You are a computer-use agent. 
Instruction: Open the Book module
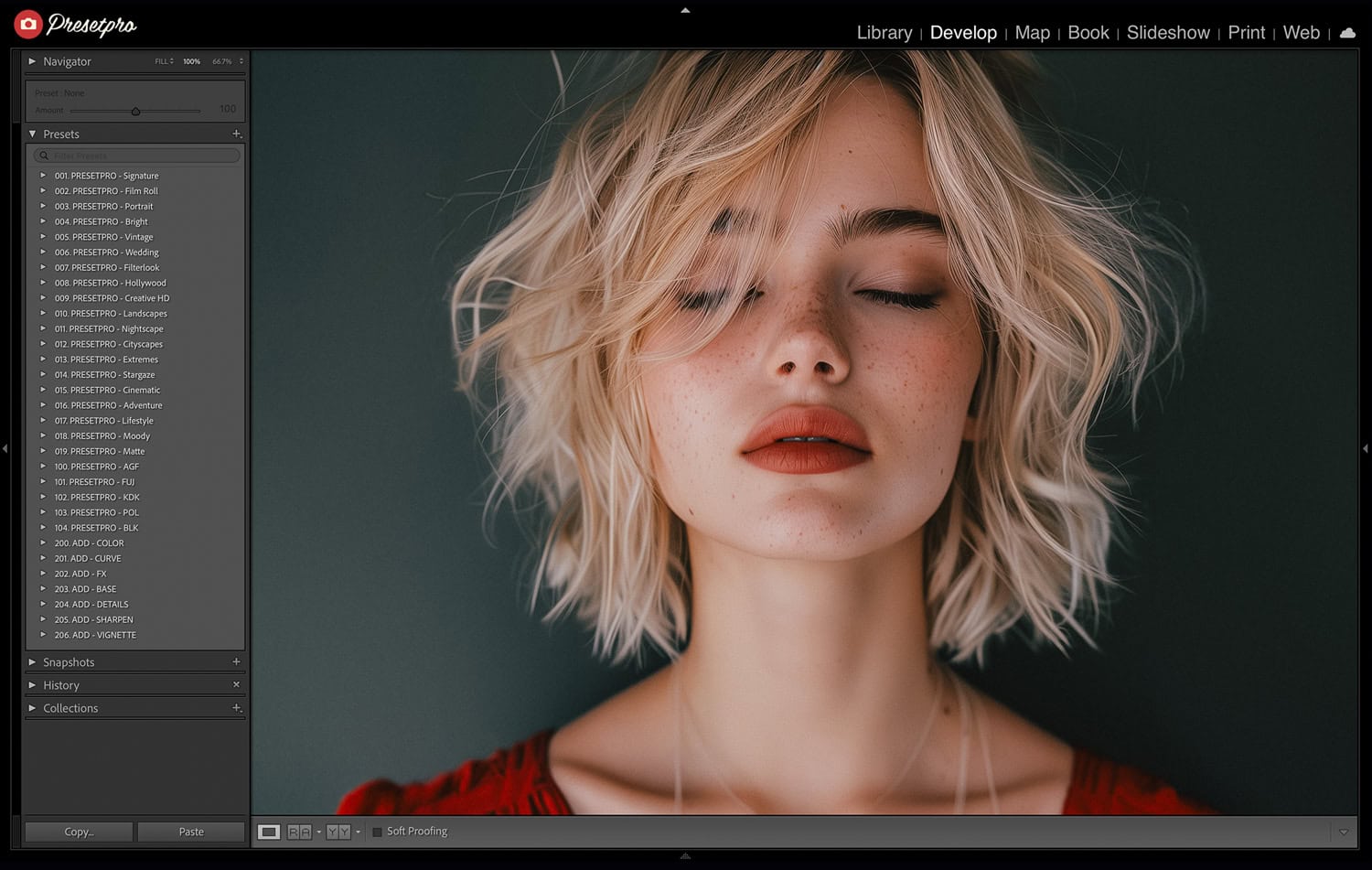[x=1088, y=33]
